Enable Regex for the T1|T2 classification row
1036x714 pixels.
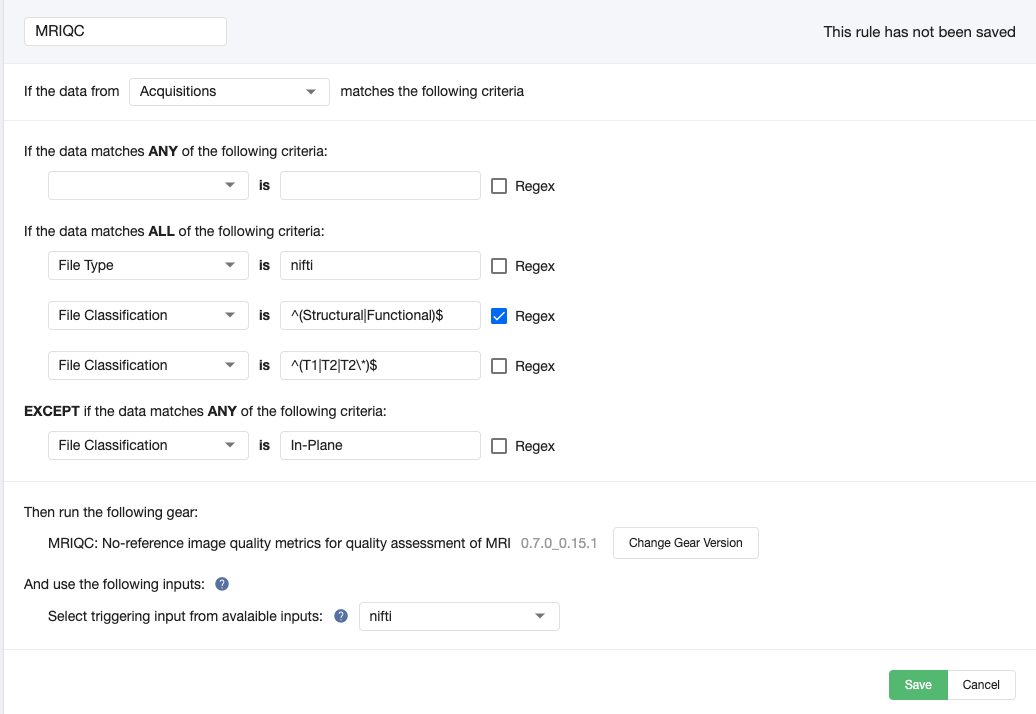click(499, 366)
